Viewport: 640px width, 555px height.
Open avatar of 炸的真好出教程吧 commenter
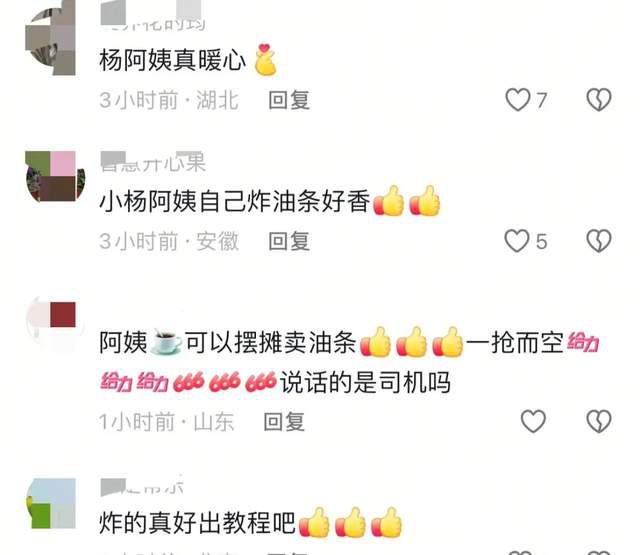coord(51,503)
